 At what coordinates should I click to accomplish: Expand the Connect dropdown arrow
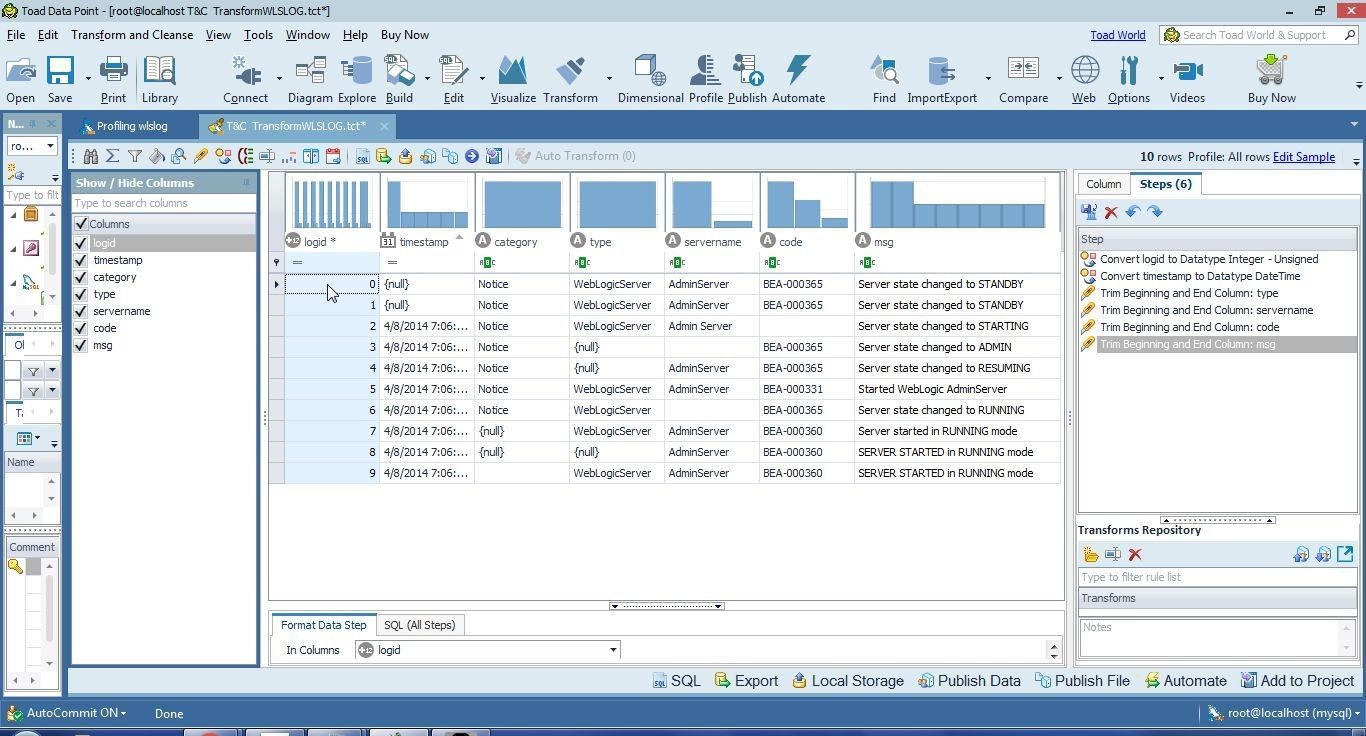(x=278, y=78)
